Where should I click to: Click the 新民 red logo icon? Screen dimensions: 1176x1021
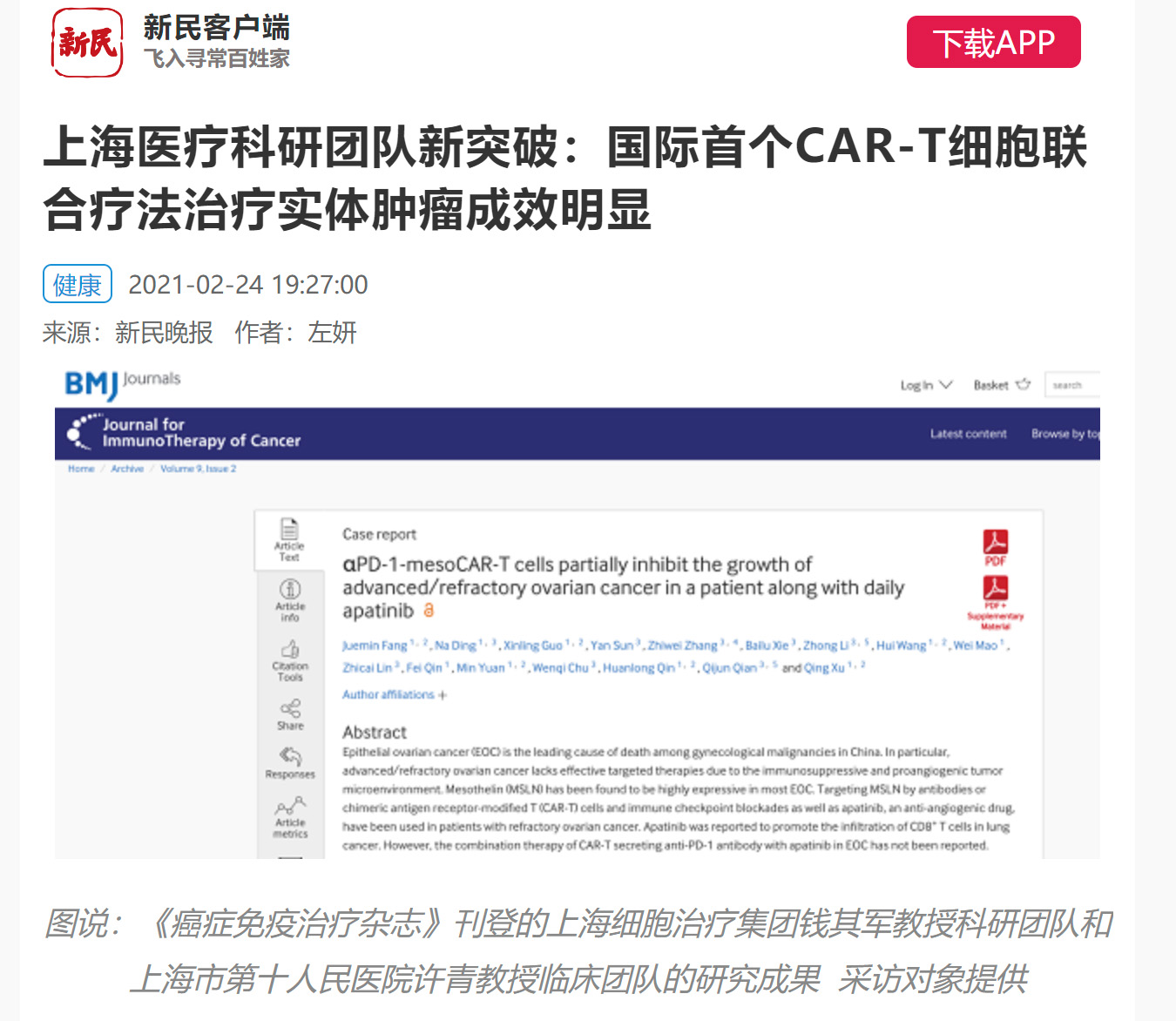87,43
